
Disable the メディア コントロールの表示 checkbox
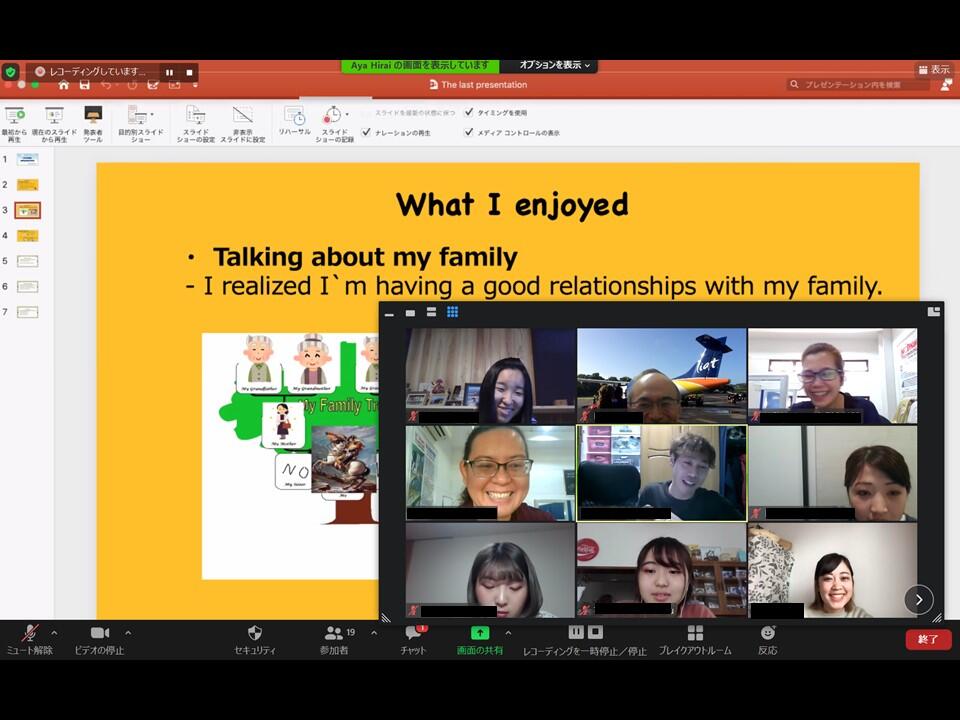469,132
